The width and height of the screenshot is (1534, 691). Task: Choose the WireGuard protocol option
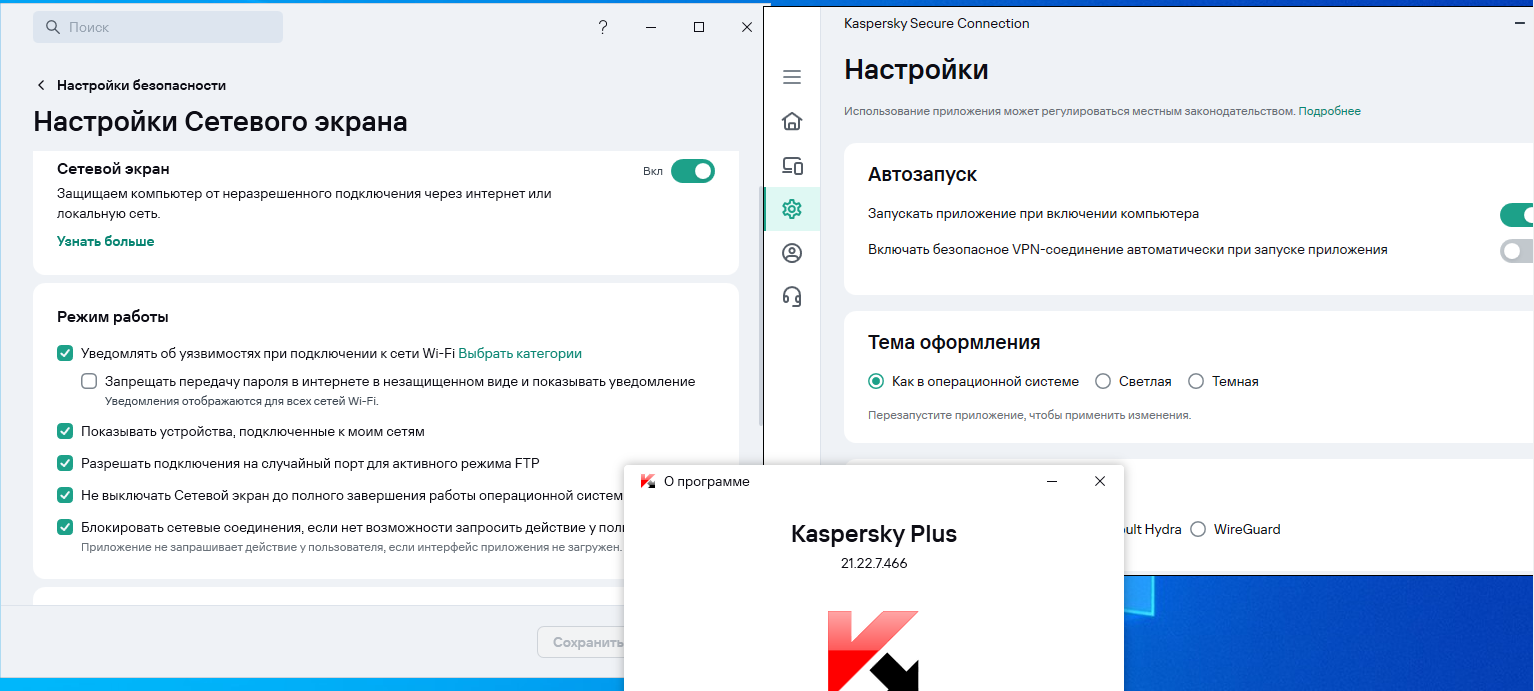(x=1198, y=529)
